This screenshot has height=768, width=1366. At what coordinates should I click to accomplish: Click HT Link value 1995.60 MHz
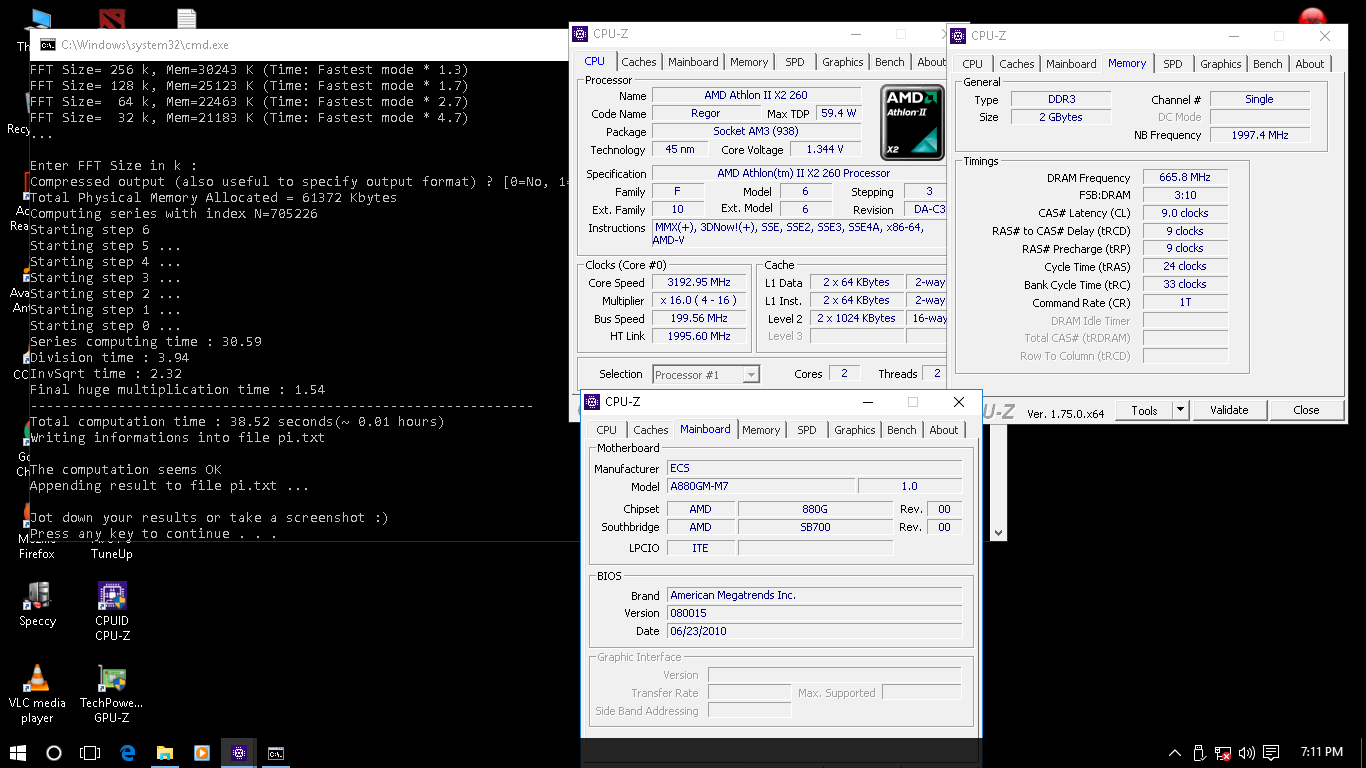pos(700,336)
